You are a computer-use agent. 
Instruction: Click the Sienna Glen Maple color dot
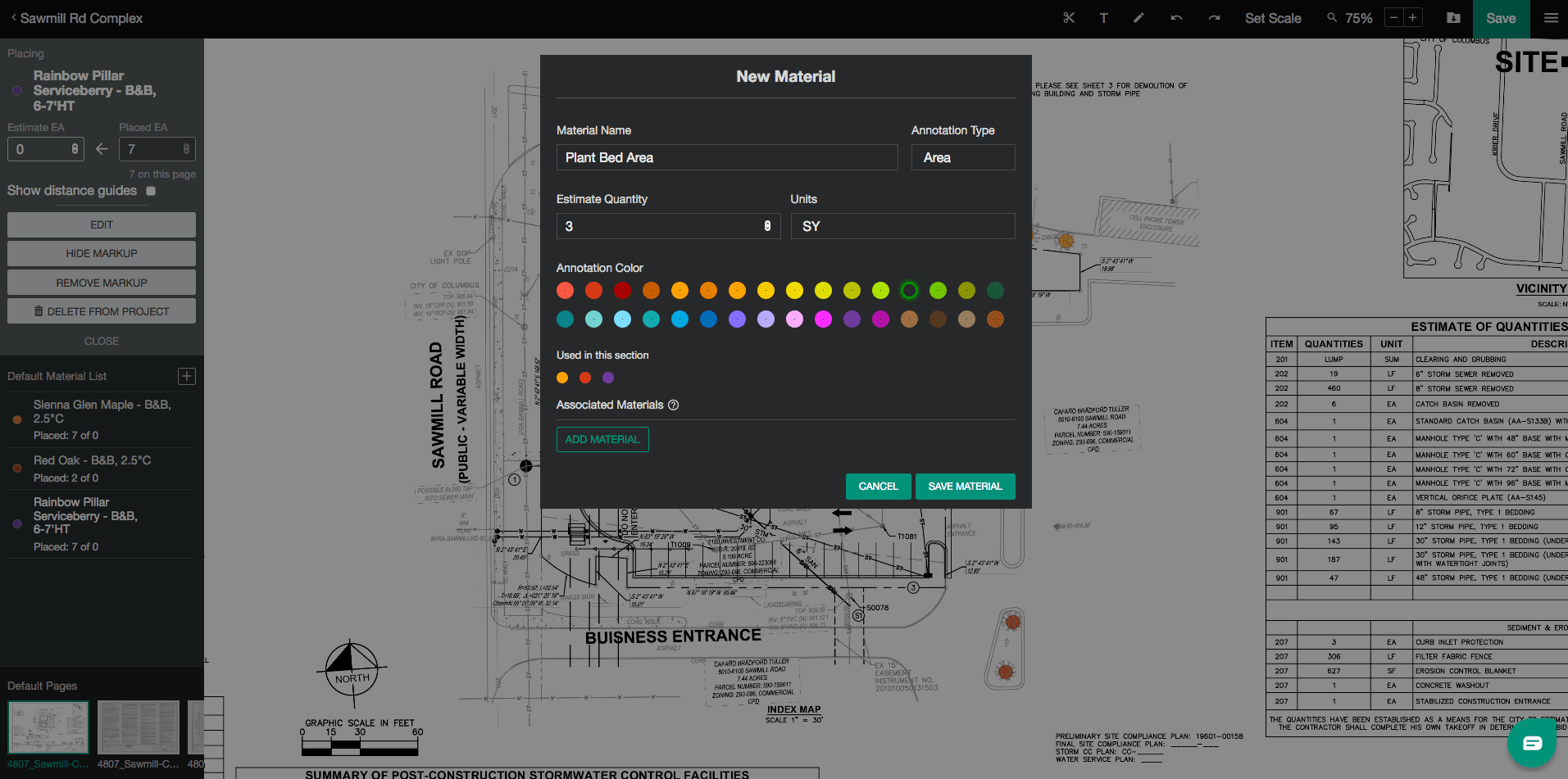(x=17, y=419)
